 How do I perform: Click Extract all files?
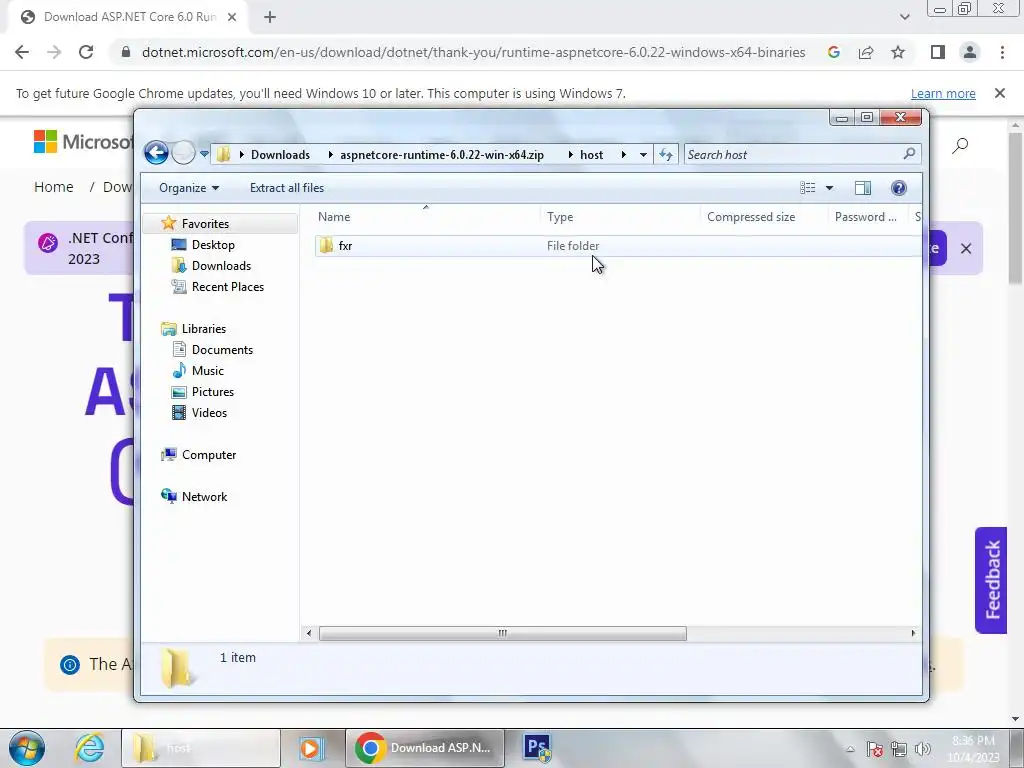(x=287, y=188)
